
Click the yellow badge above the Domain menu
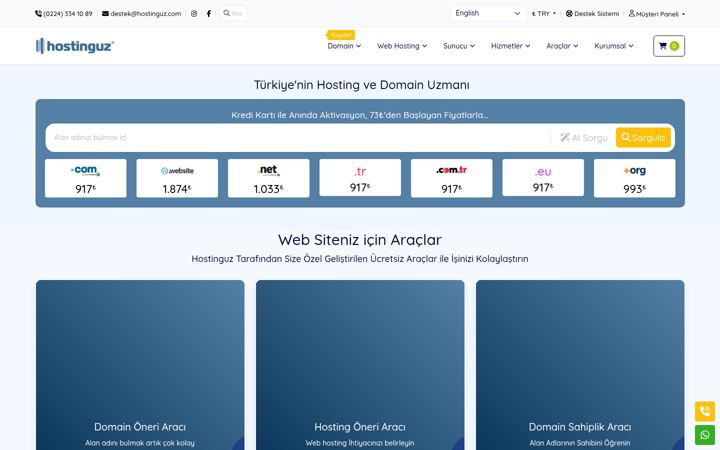341,35
